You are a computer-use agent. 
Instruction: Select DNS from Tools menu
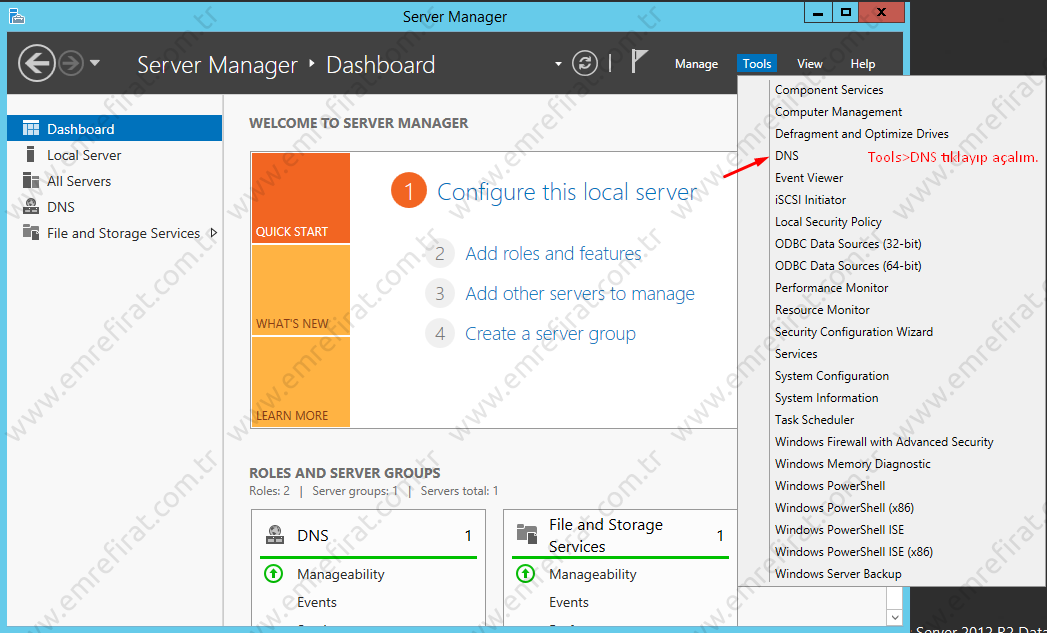[787, 156]
